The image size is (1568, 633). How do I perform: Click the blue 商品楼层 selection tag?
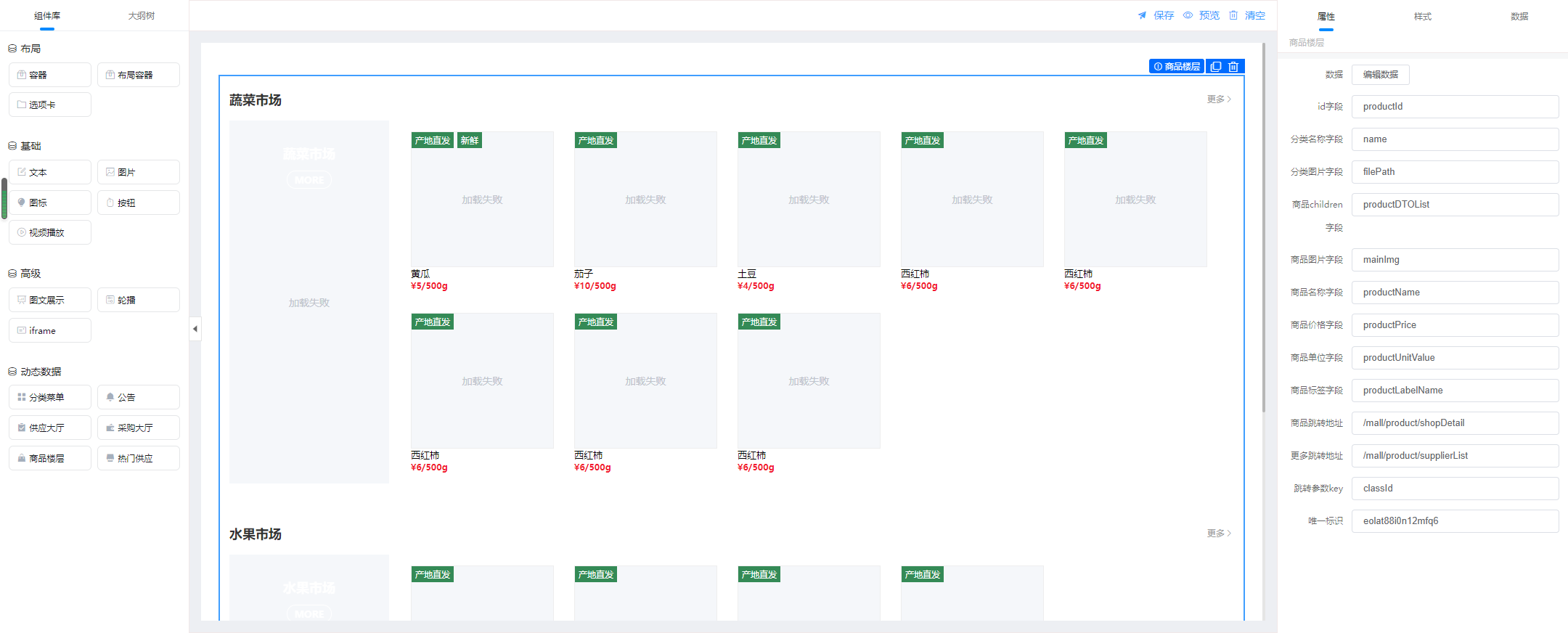[1177, 67]
